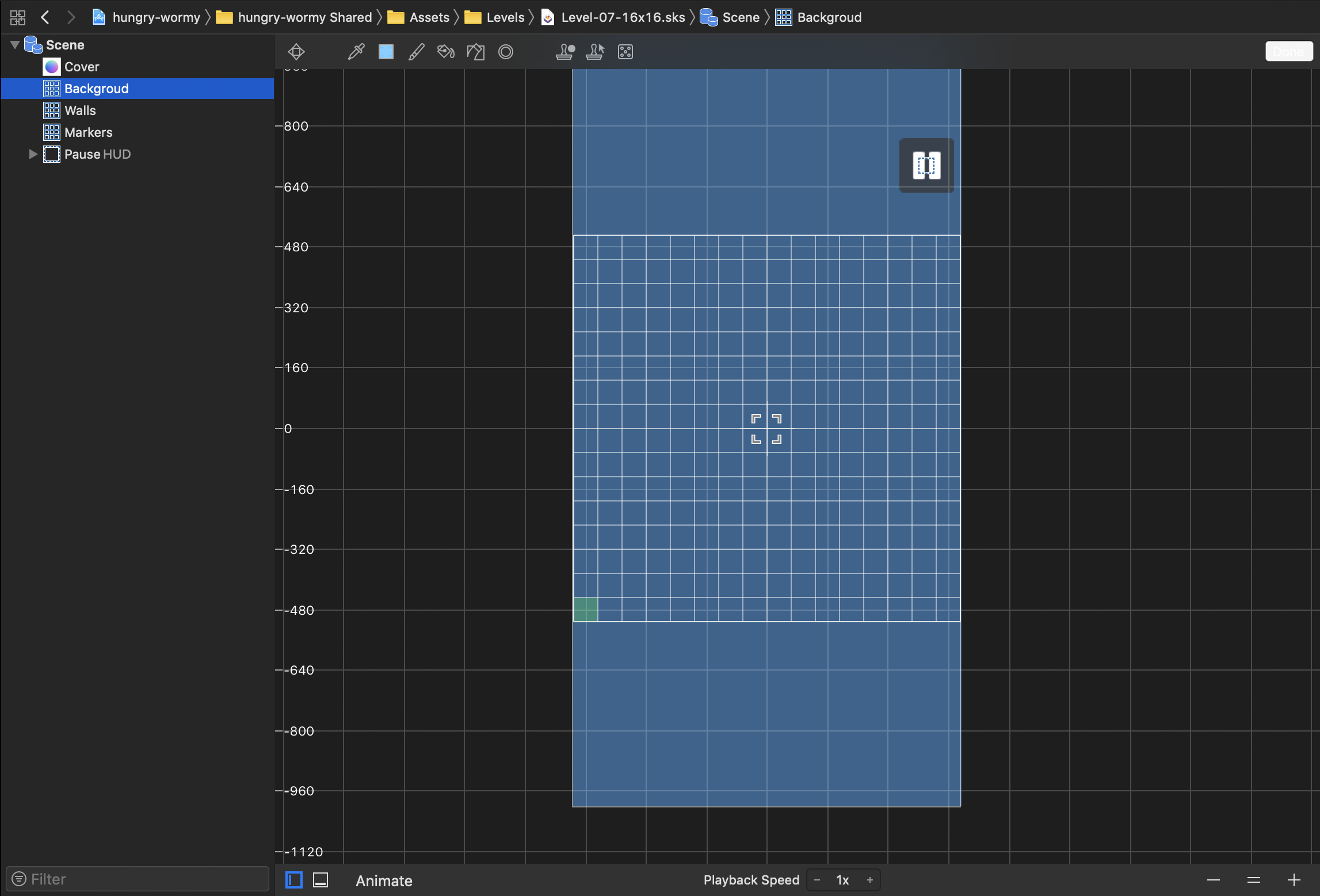Collapse the Scene tree node
This screenshot has width=1320, height=896.
coord(16,44)
